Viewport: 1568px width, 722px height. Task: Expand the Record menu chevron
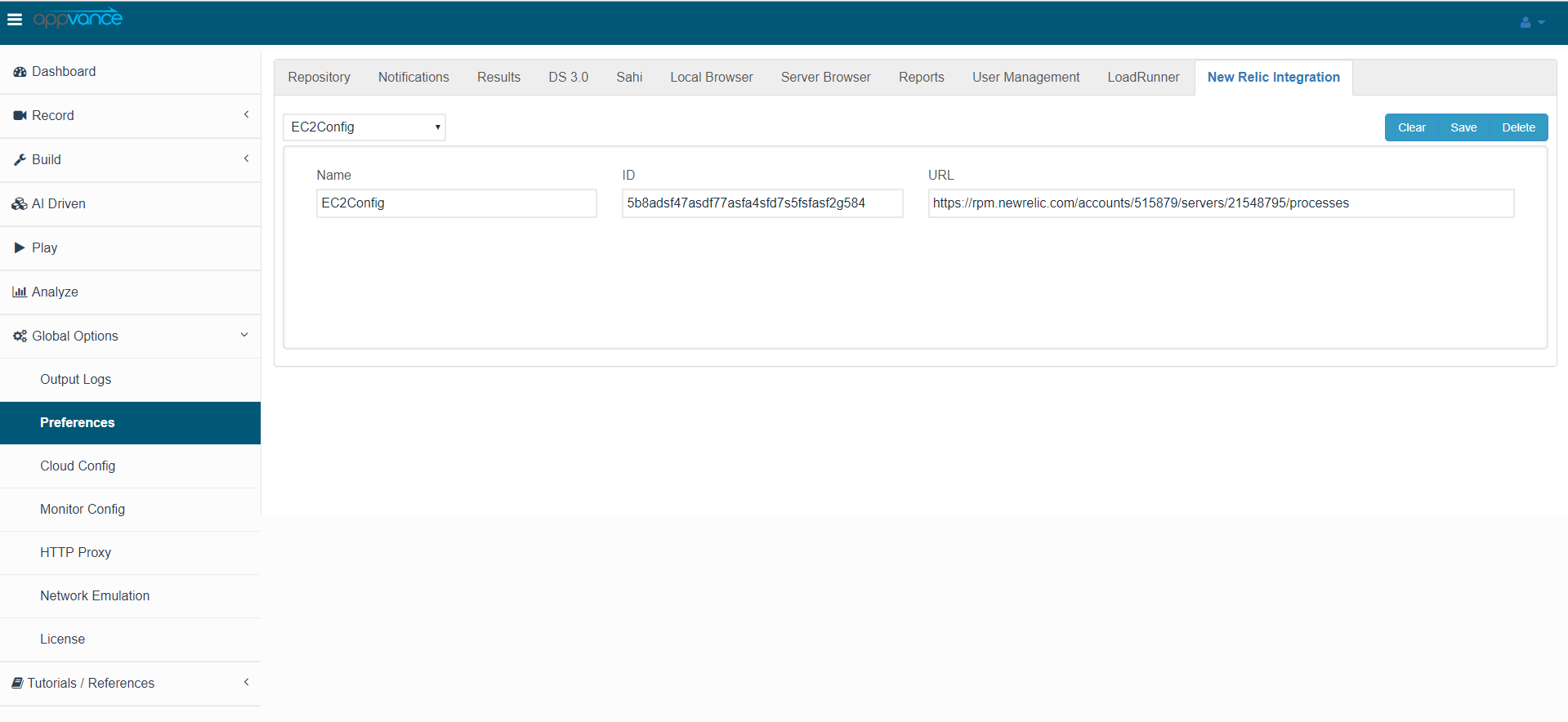pyautogui.click(x=246, y=114)
